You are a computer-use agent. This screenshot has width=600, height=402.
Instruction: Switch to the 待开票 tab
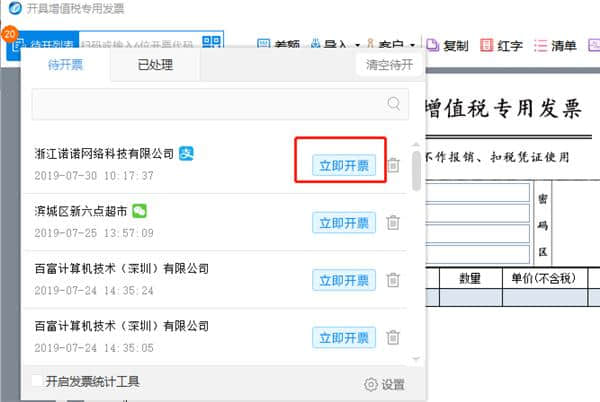pos(65,65)
